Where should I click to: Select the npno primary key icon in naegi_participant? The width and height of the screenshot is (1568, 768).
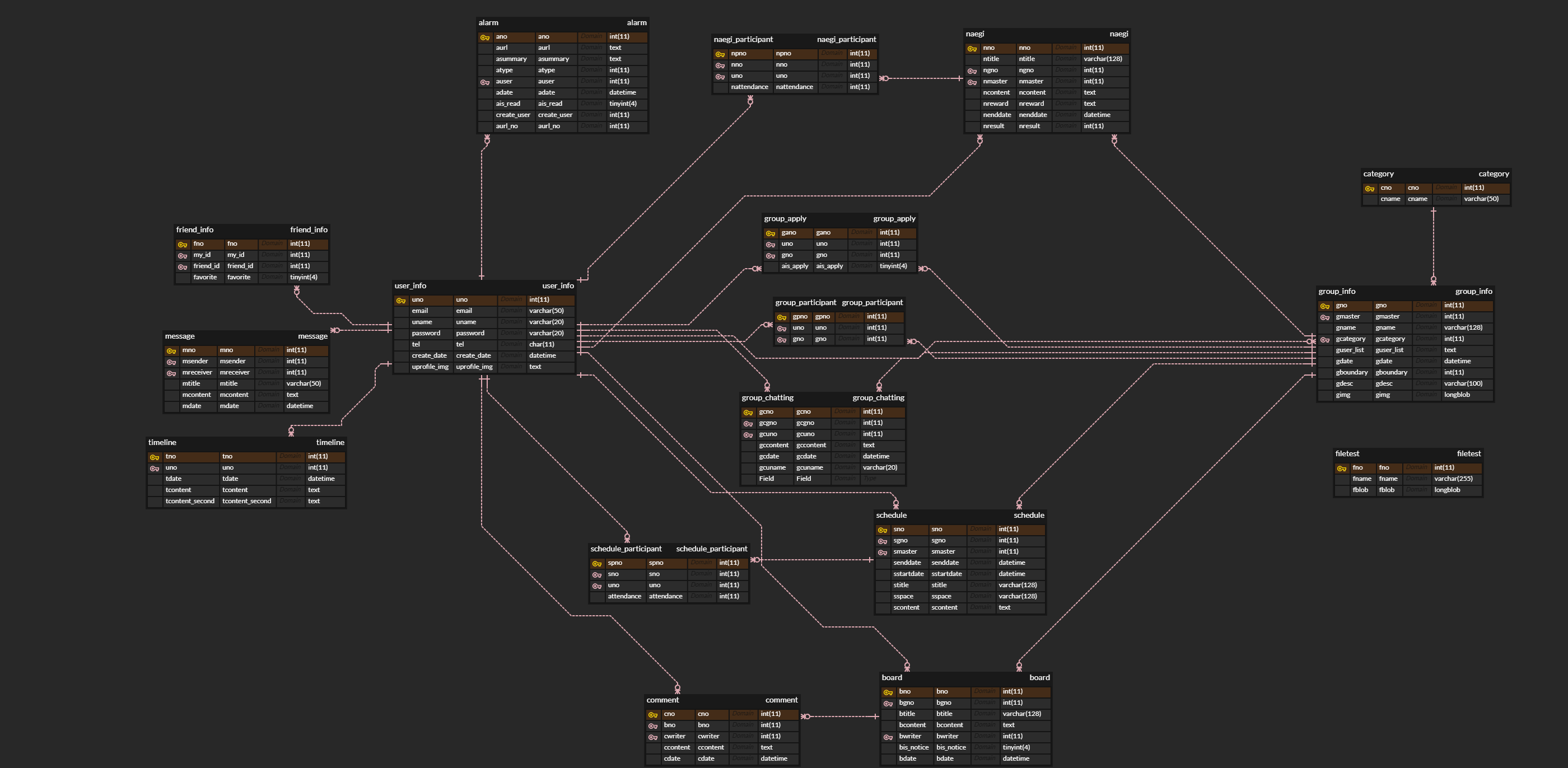[720, 54]
